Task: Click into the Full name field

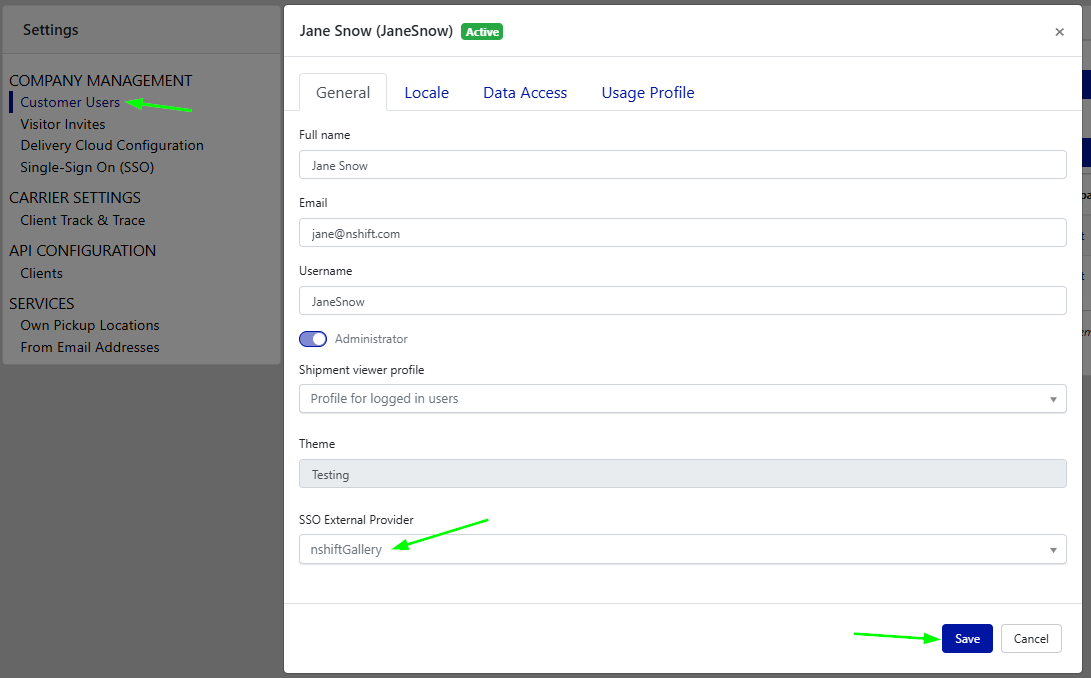Action: click(682, 165)
